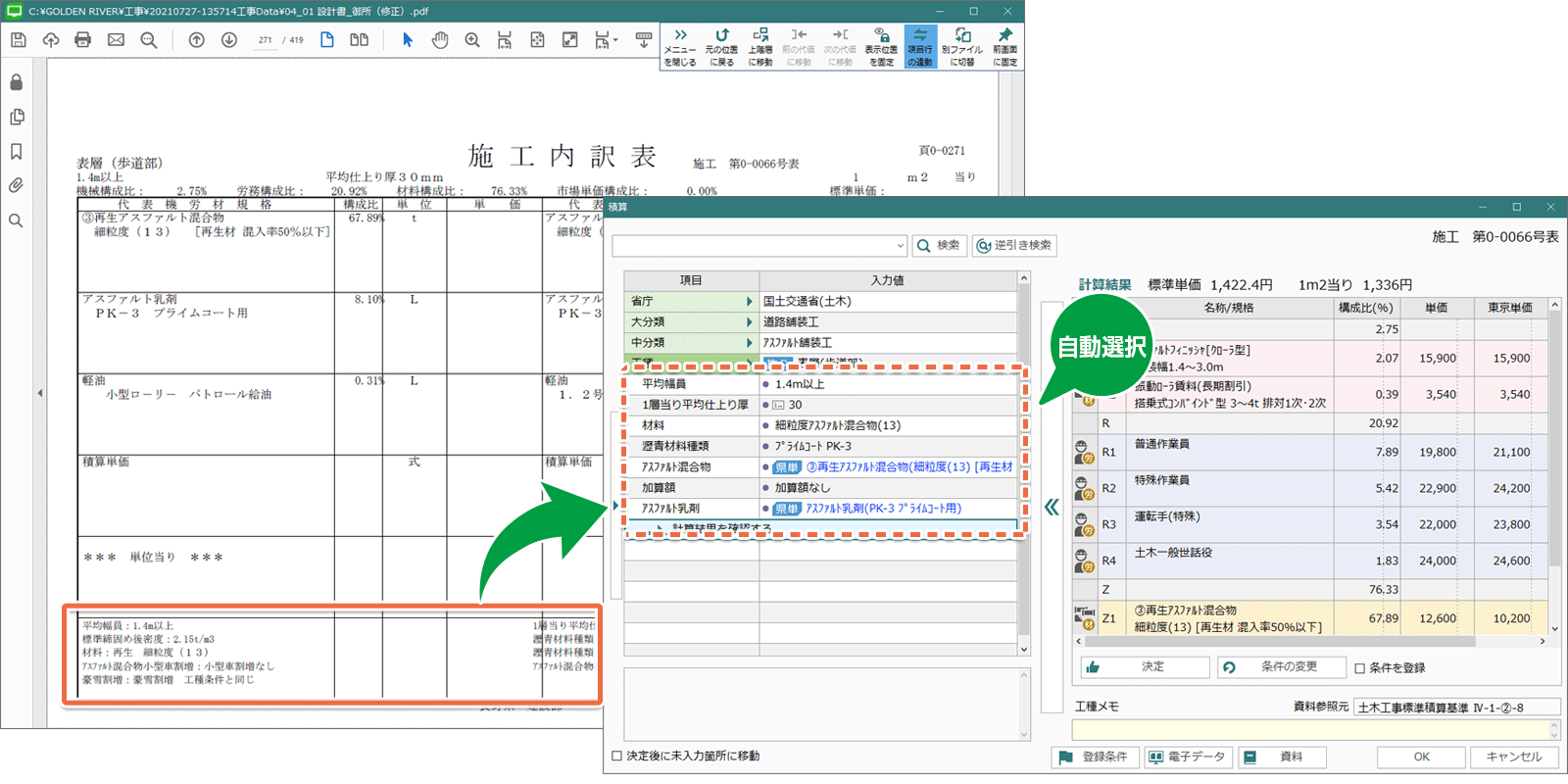
Task: Click the zoom-out magnifier icon
Action: coord(149,40)
